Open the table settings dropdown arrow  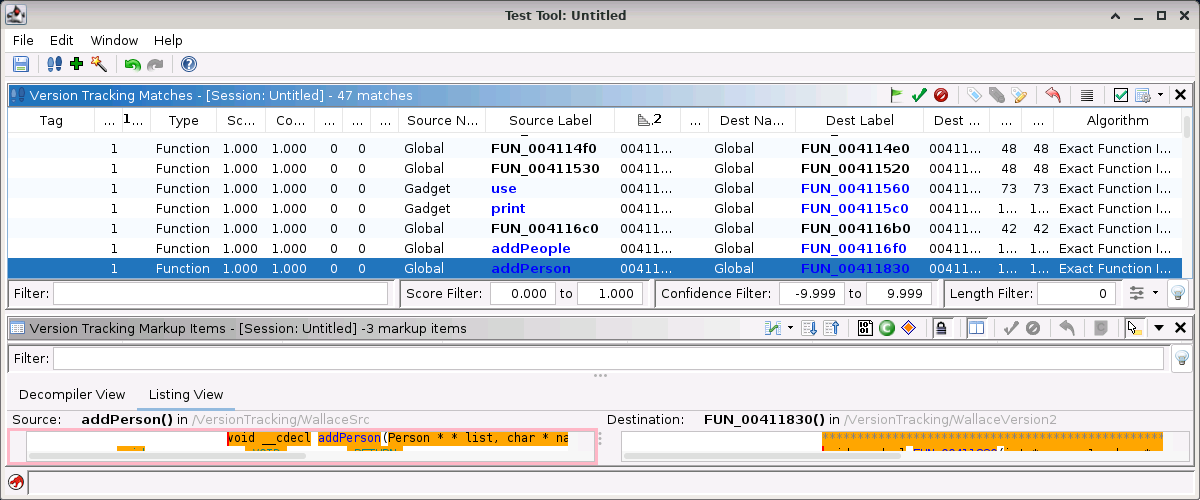(x=1160, y=95)
